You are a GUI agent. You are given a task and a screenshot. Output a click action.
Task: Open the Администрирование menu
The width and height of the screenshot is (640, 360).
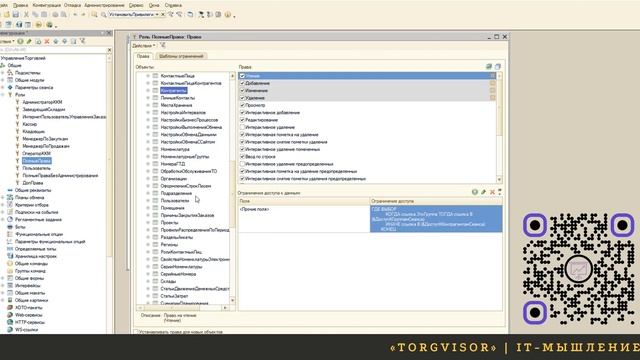coord(104,5)
